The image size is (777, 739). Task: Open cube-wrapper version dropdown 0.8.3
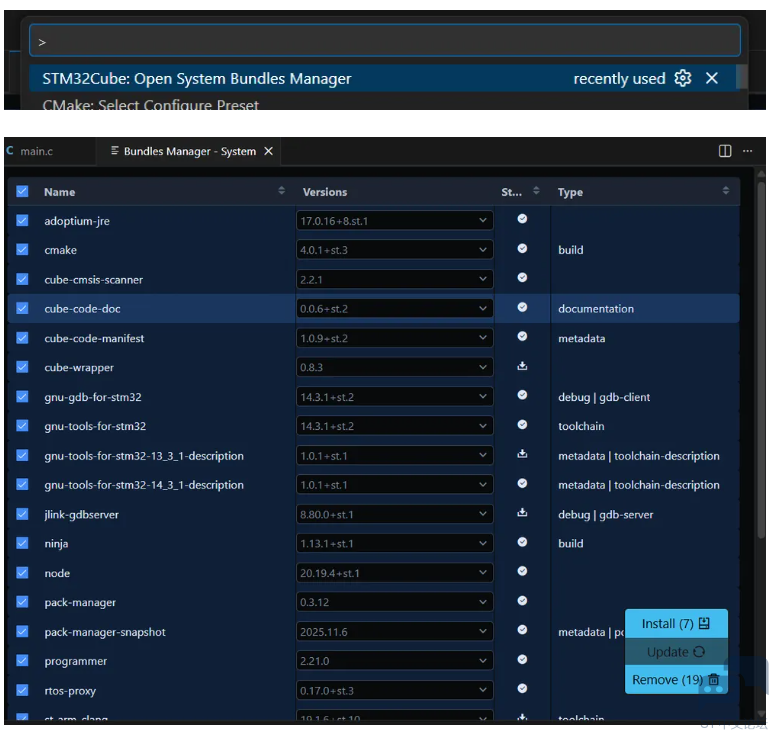[x=394, y=367]
